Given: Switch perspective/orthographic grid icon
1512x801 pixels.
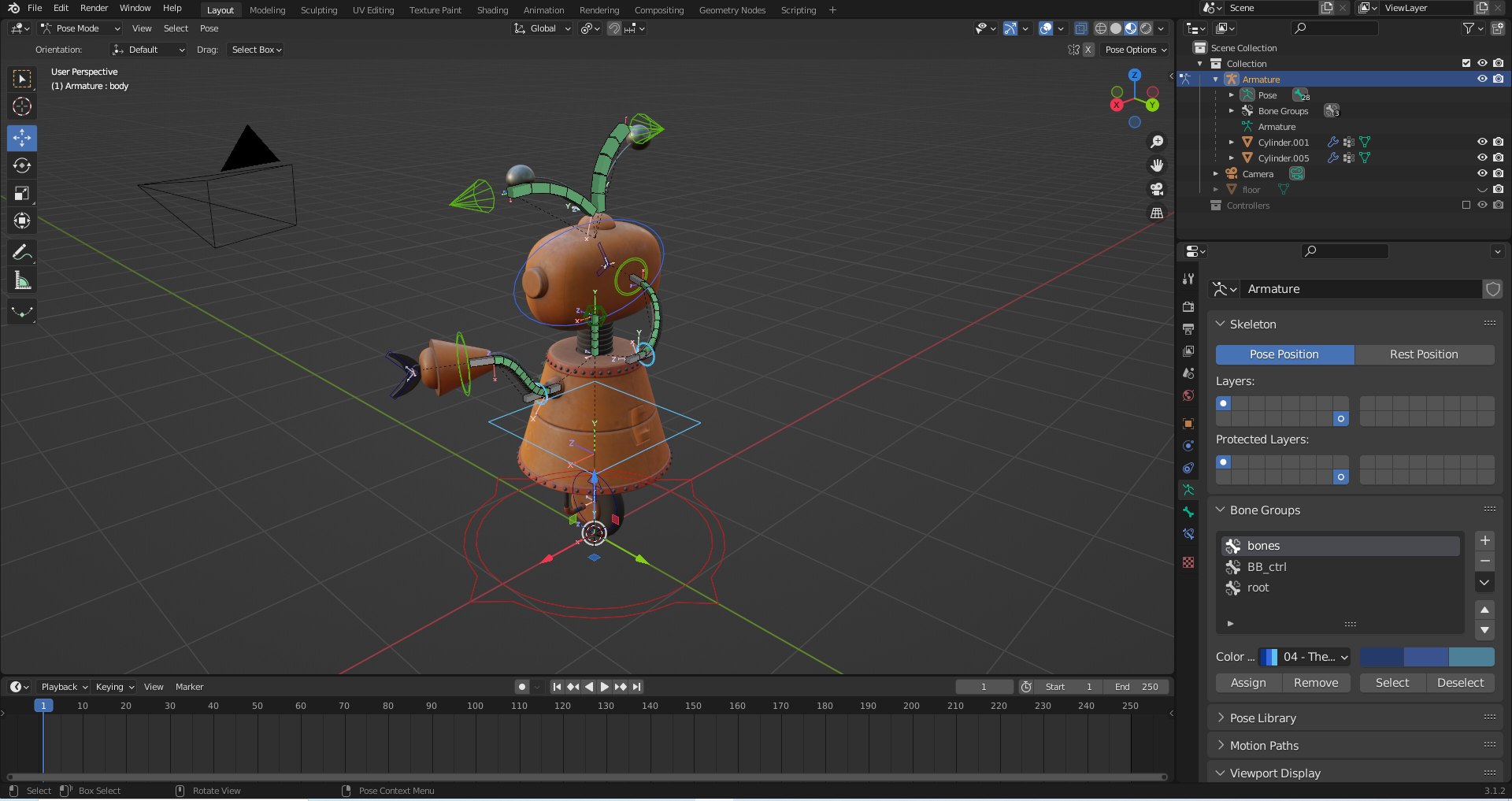Looking at the screenshot, I should 1157,213.
